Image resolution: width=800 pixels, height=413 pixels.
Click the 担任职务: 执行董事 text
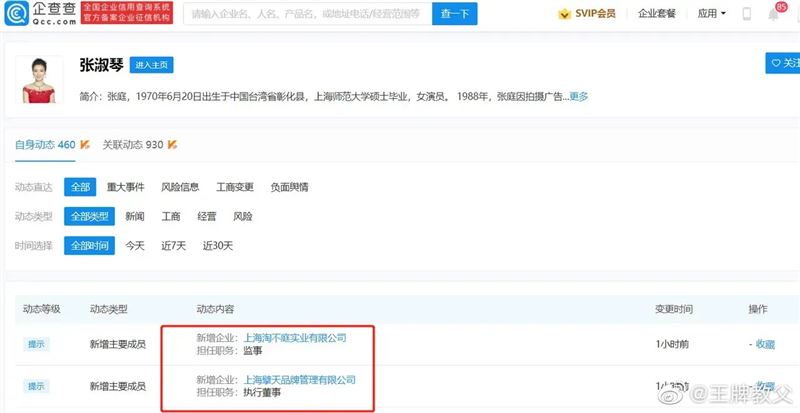[238, 393]
